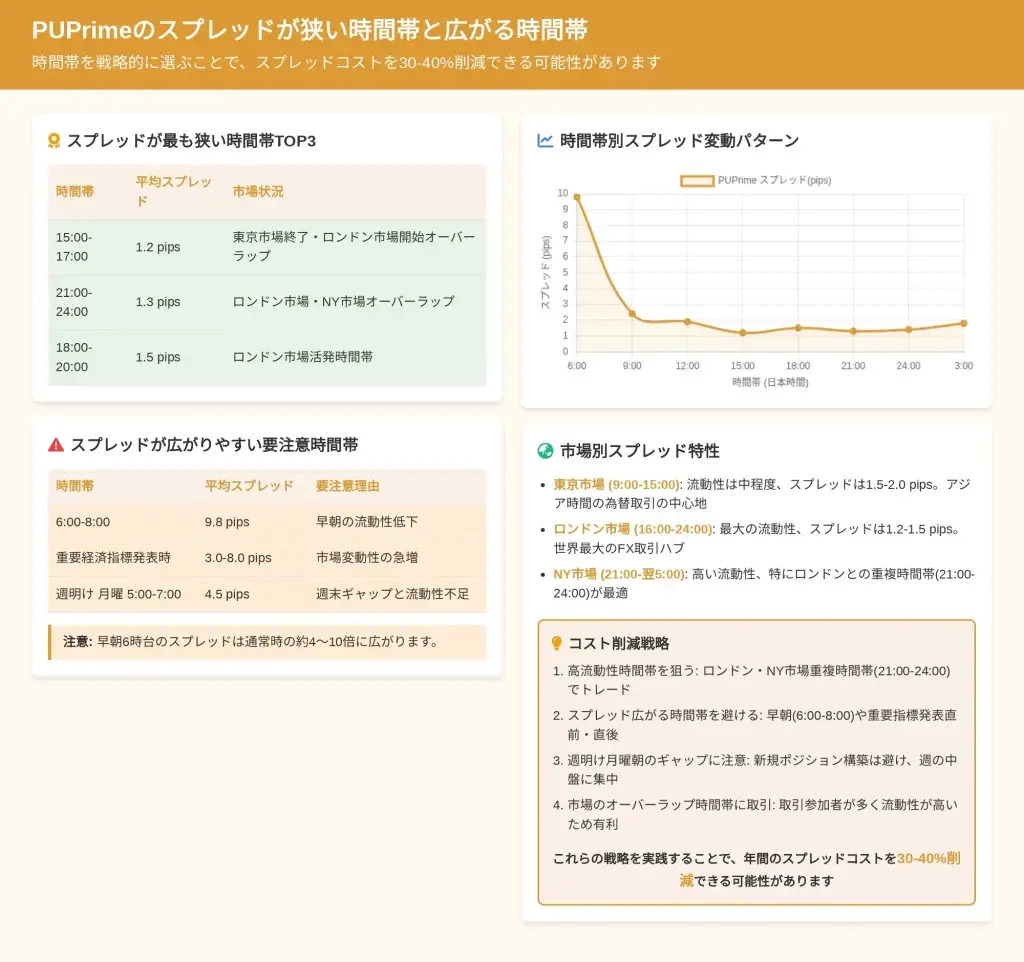Select the 重要経済指標発表時 table row
The width and height of the screenshot is (1024, 962).
tap(267, 558)
